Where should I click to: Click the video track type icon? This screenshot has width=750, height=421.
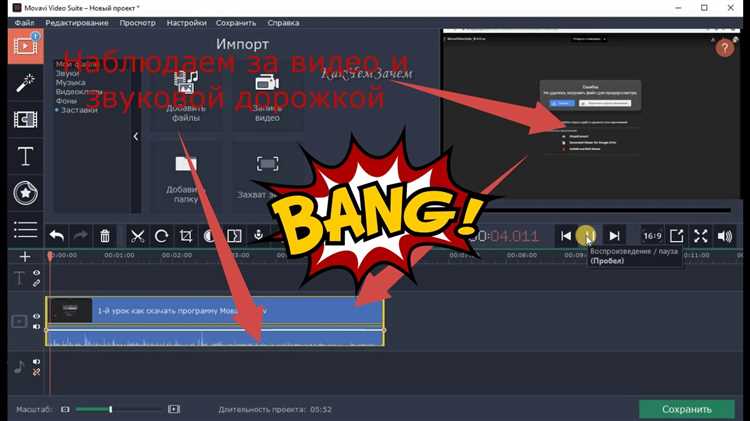19,321
